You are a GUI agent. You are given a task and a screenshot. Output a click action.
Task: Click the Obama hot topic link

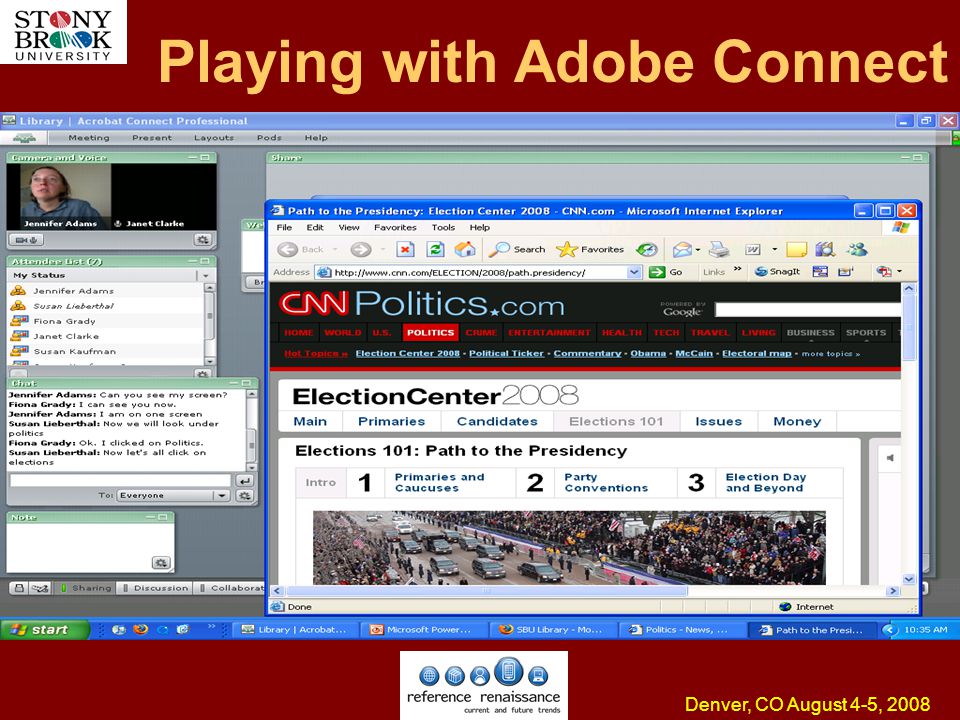tap(648, 353)
